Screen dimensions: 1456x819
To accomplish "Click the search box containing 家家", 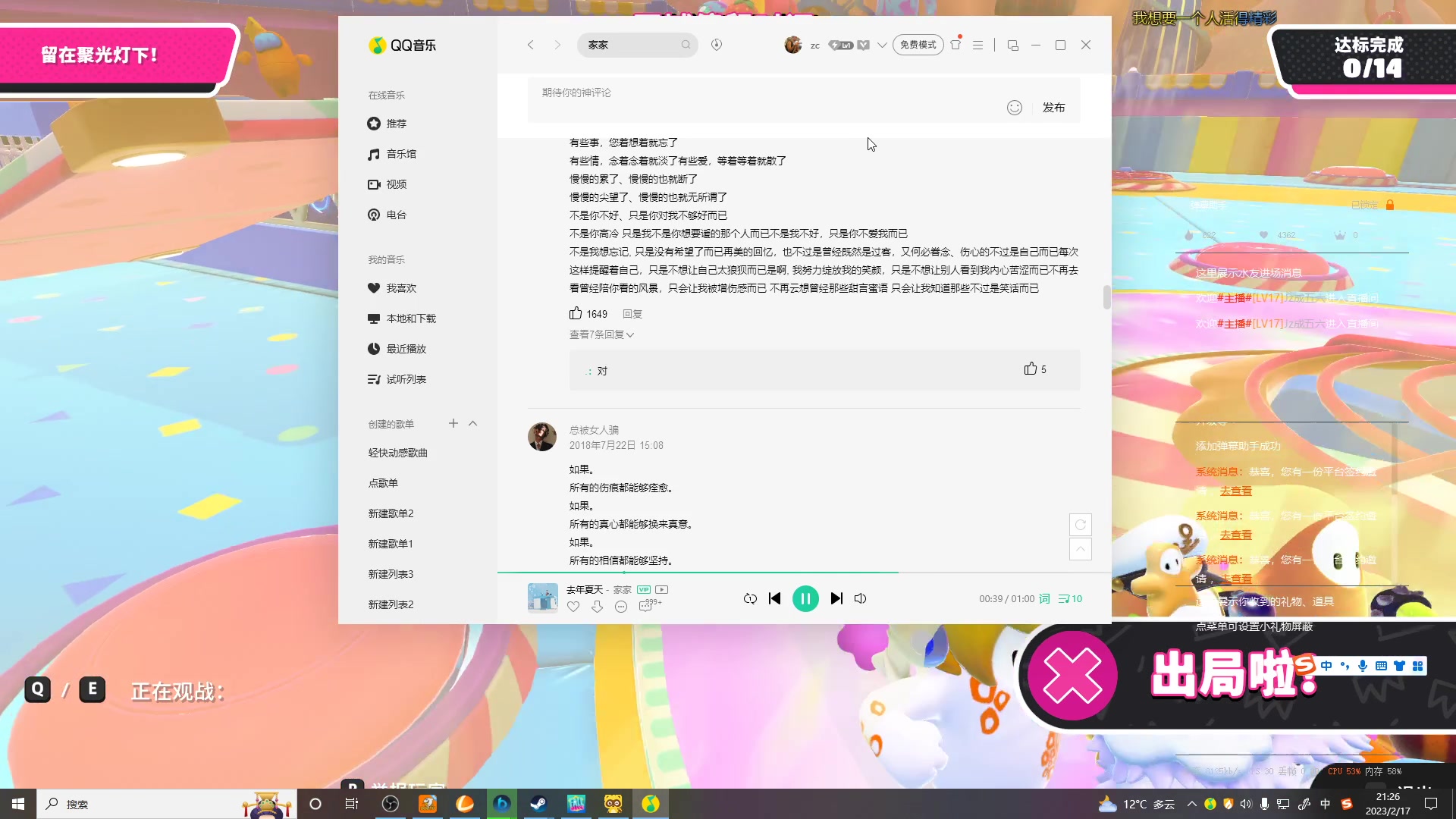I will pyautogui.click(x=637, y=45).
